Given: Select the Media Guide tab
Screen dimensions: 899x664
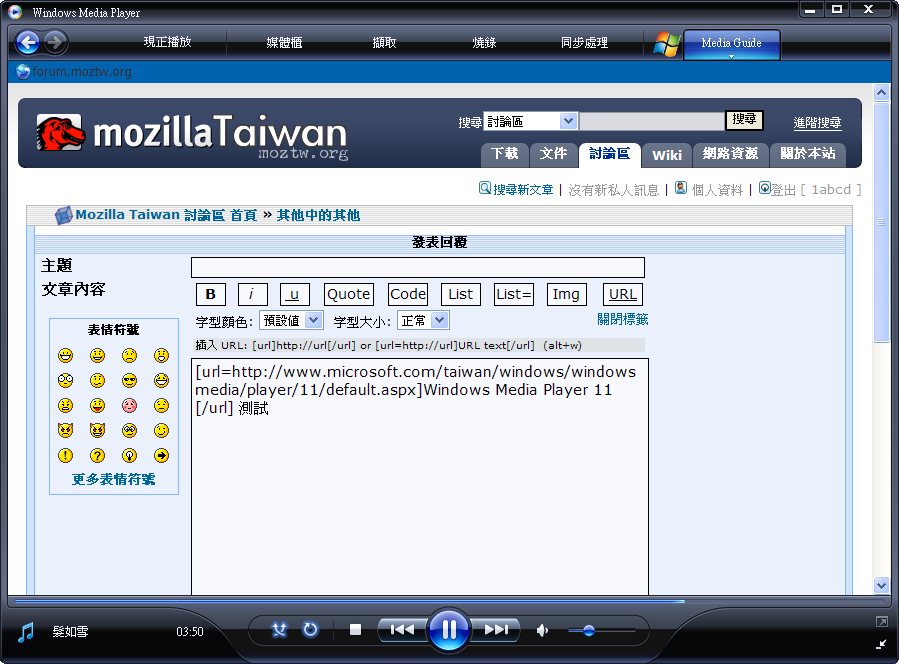Looking at the screenshot, I should 732,44.
